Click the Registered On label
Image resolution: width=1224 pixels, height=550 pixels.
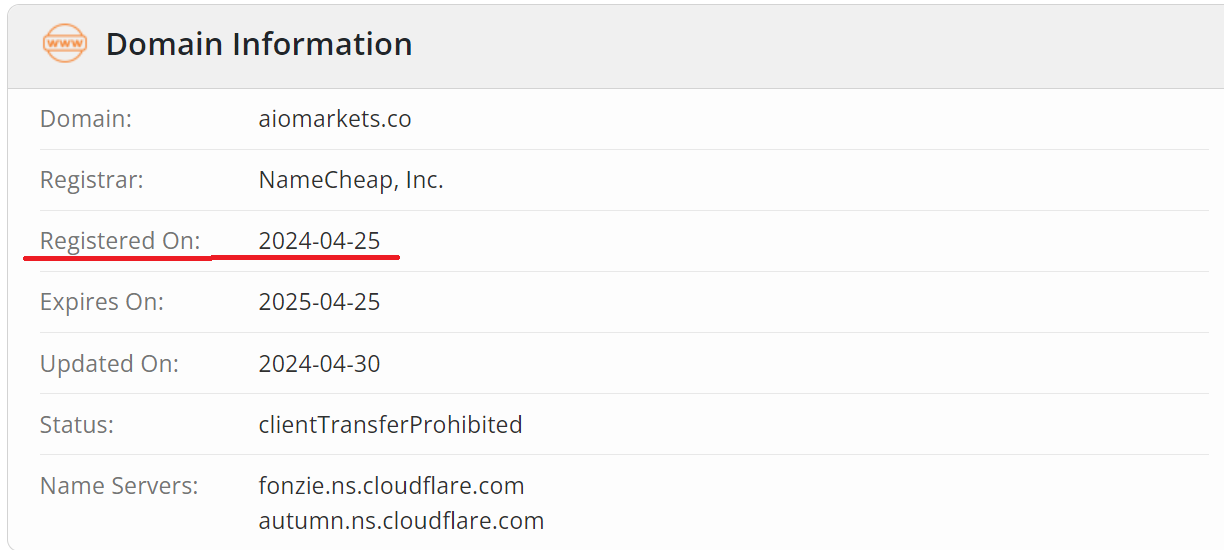click(120, 241)
